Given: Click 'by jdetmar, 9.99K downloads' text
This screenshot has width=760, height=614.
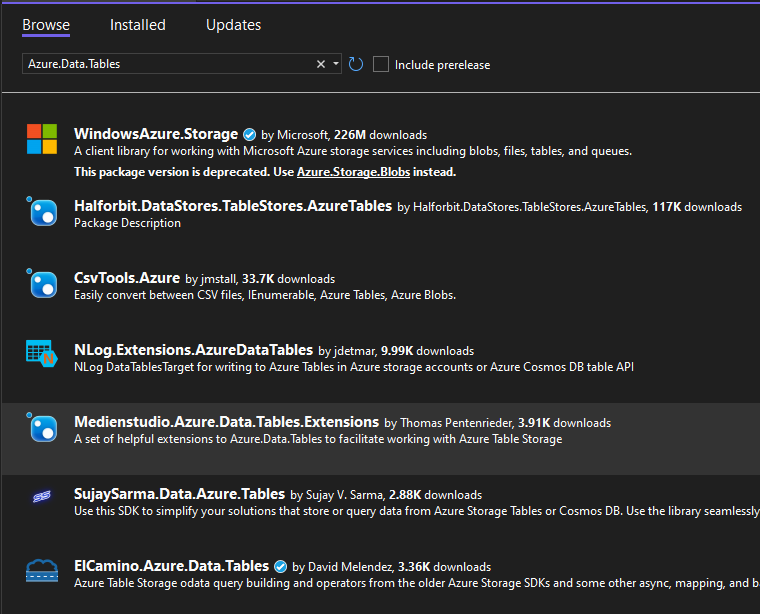Looking at the screenshot, I should [396, 351].
